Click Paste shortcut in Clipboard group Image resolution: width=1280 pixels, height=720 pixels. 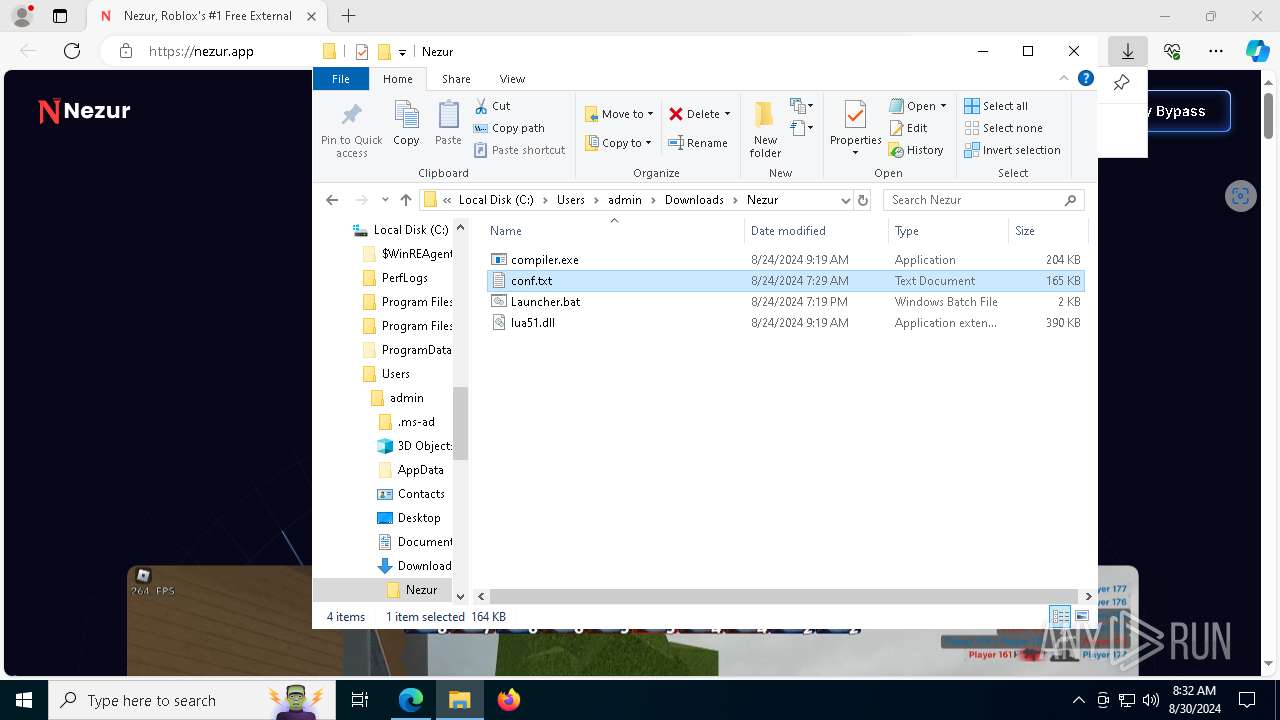[x=520, y=150]
